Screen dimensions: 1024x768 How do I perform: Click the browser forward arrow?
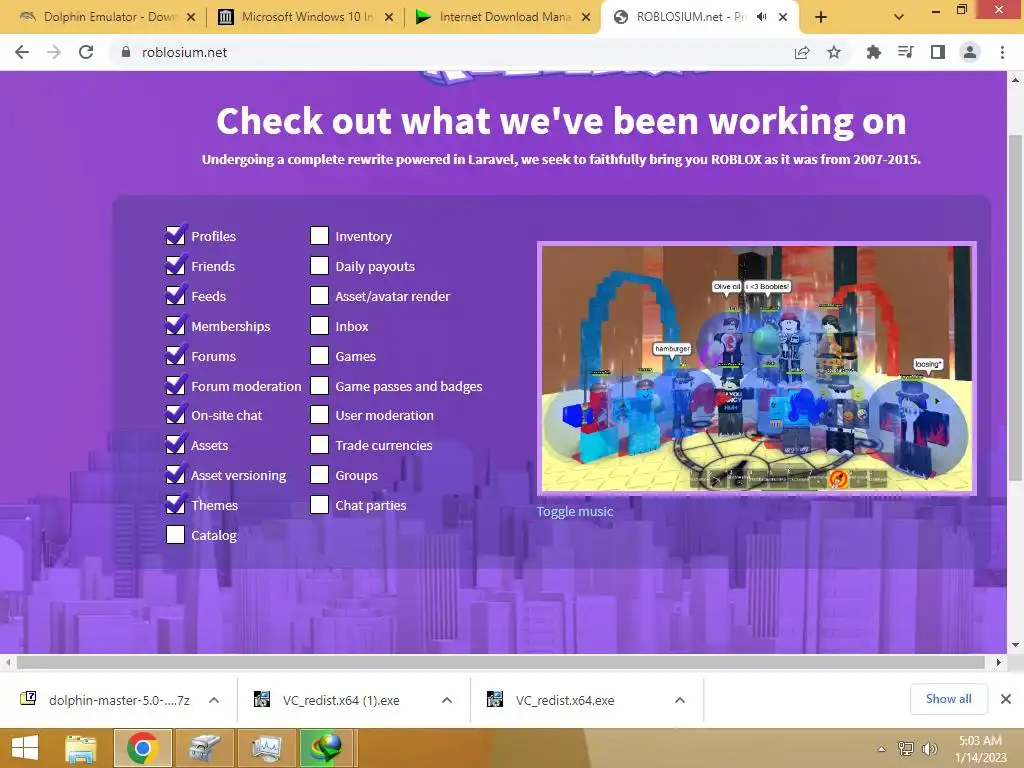(54, 52)
